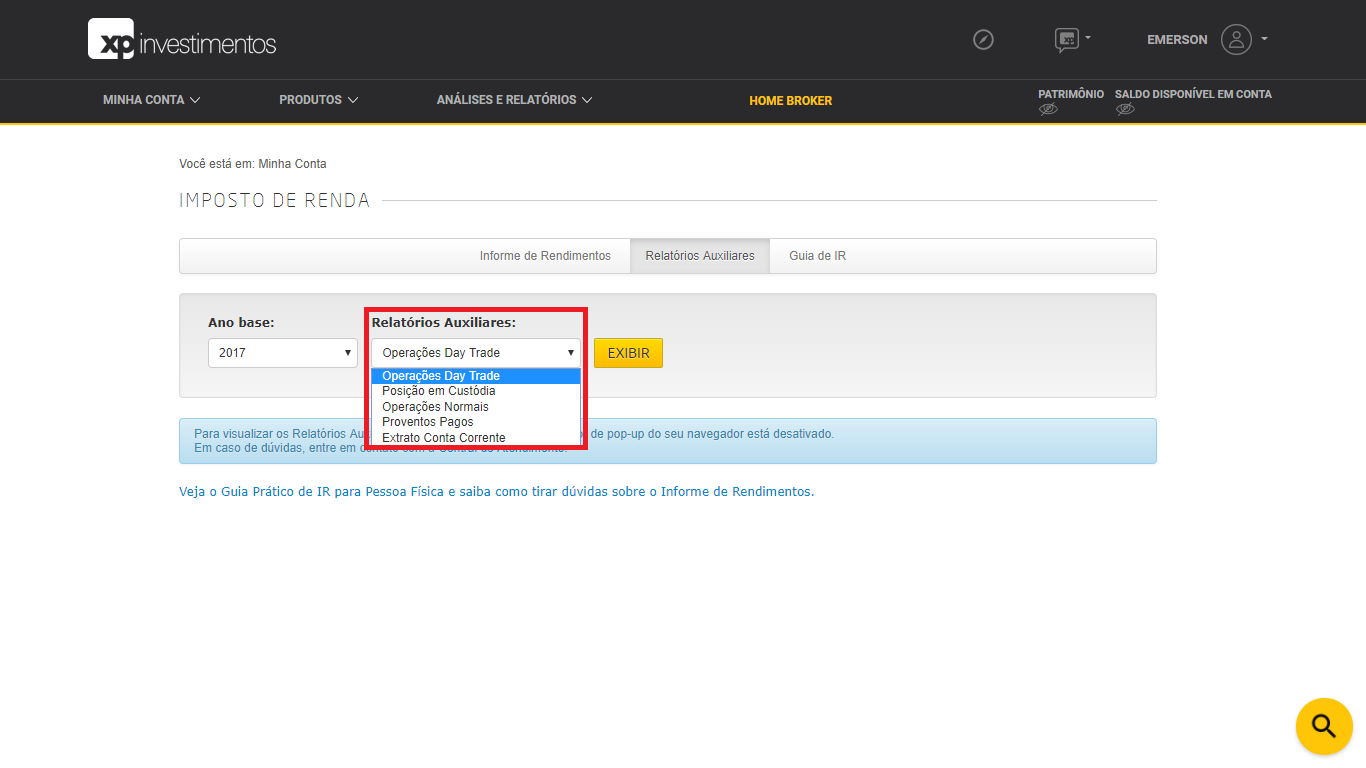Expand the PRODUTOS menu
The width and height of the screenshot is (1366, 768).
(x=317, y=100)
